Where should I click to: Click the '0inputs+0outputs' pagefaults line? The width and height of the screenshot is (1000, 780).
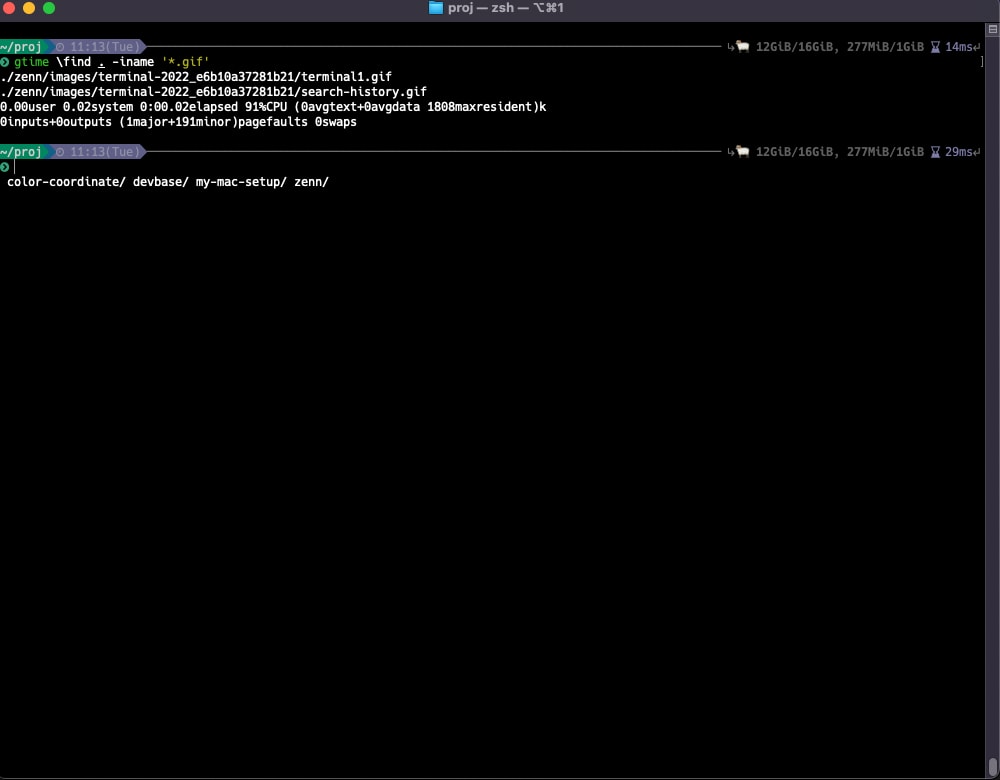click(179, 122)
